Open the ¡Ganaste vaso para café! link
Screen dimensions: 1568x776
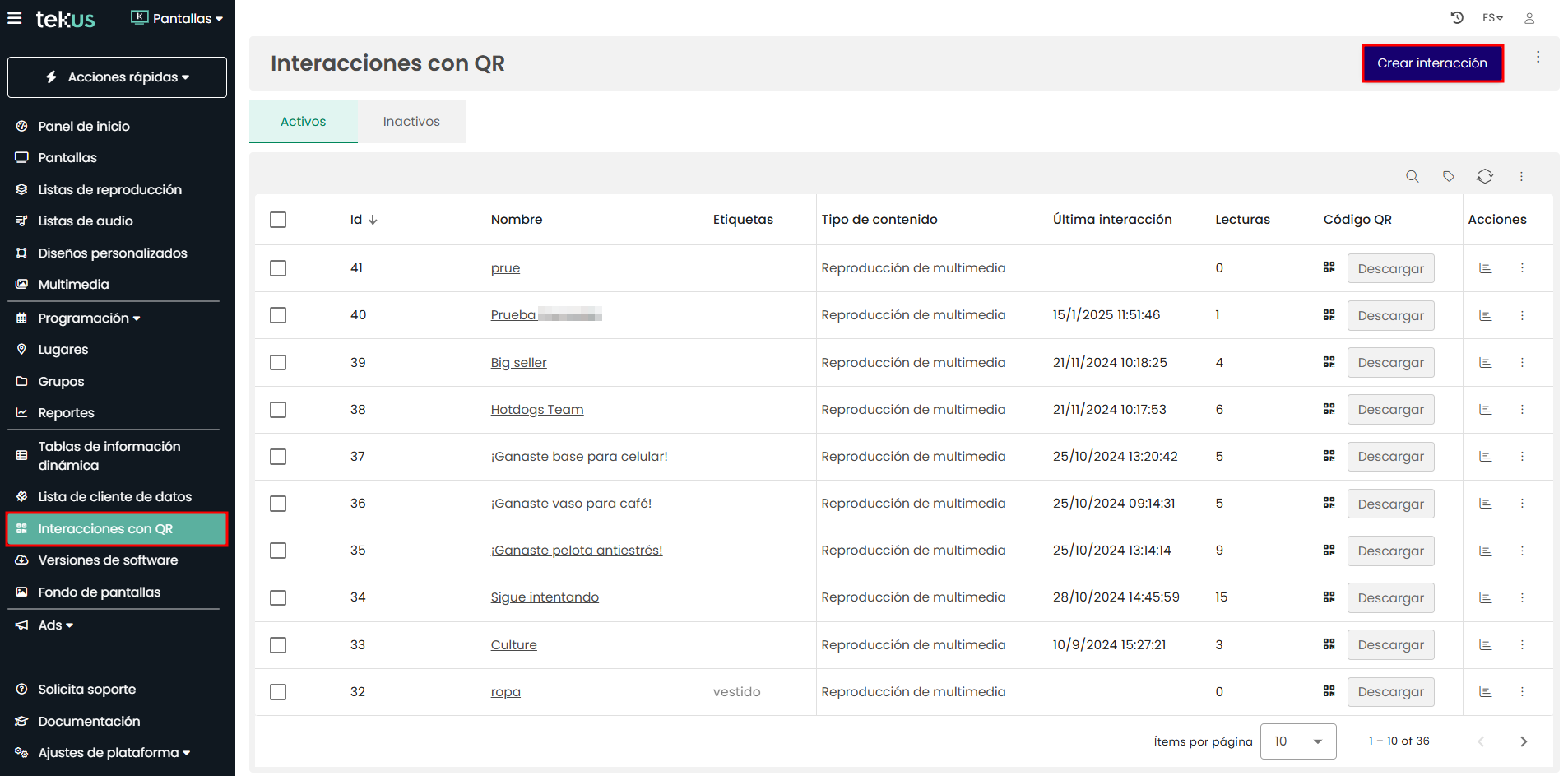[x=571, y=504]
